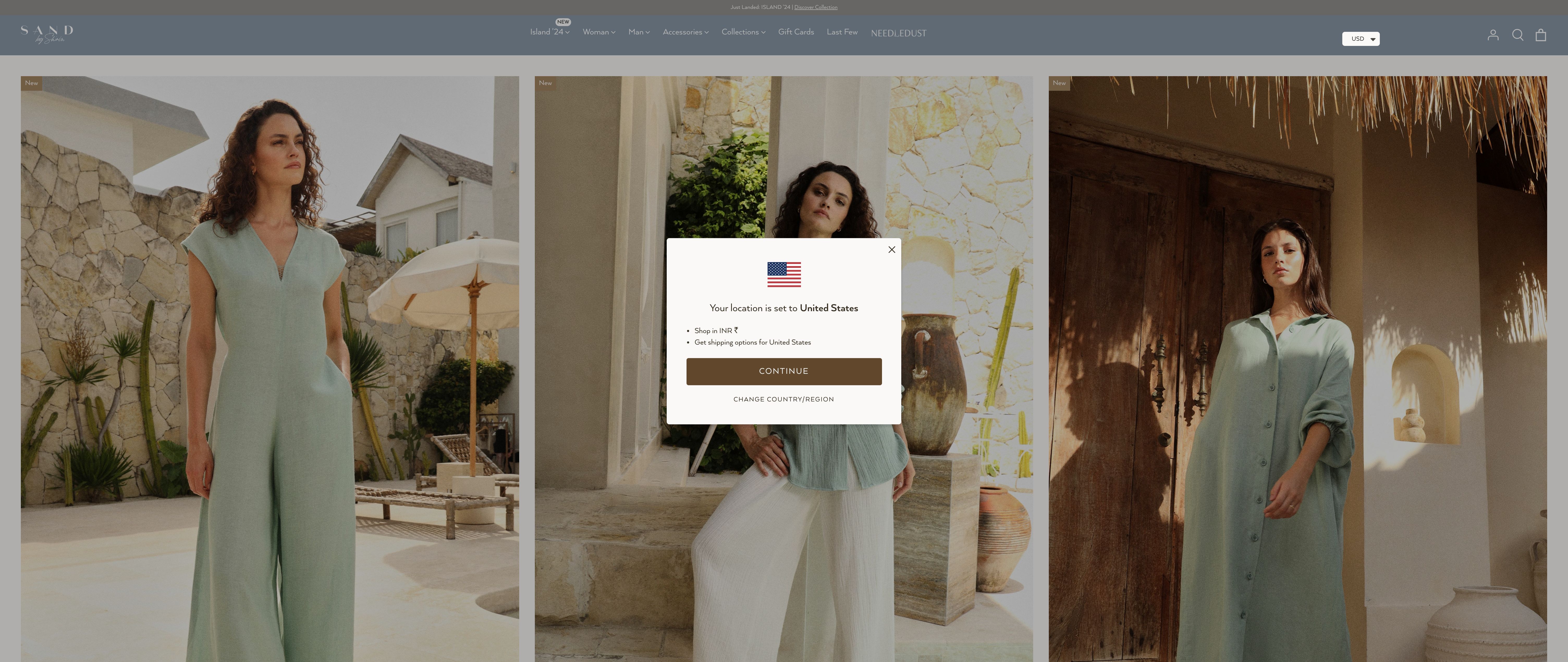The width and height of the screenshot is (1568, 662).
Task: Close the location popup with X
Action: pos(892,249)
